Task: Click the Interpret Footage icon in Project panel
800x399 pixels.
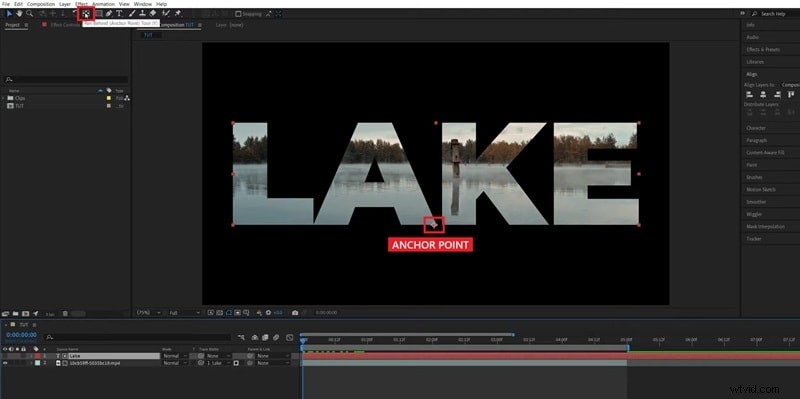Action: click(5, 313)
